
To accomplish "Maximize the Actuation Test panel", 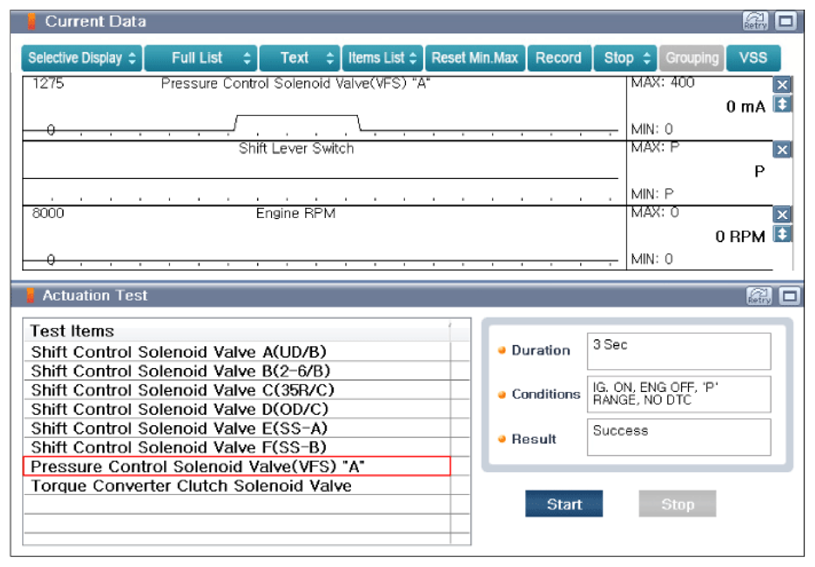I will coord(790,296).
